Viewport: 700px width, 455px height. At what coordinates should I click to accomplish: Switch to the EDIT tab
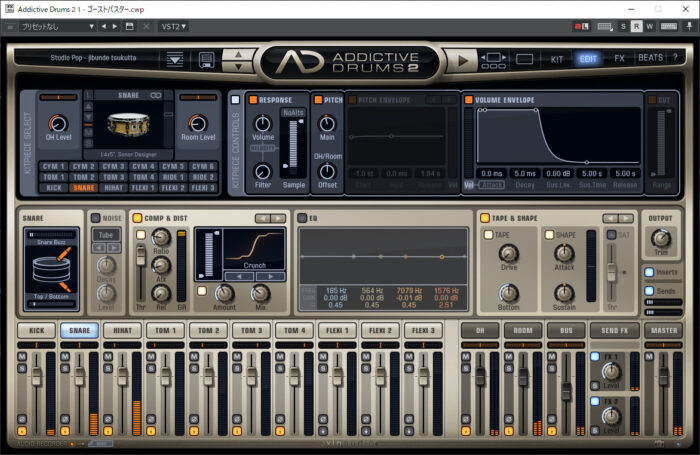[588, 58]
